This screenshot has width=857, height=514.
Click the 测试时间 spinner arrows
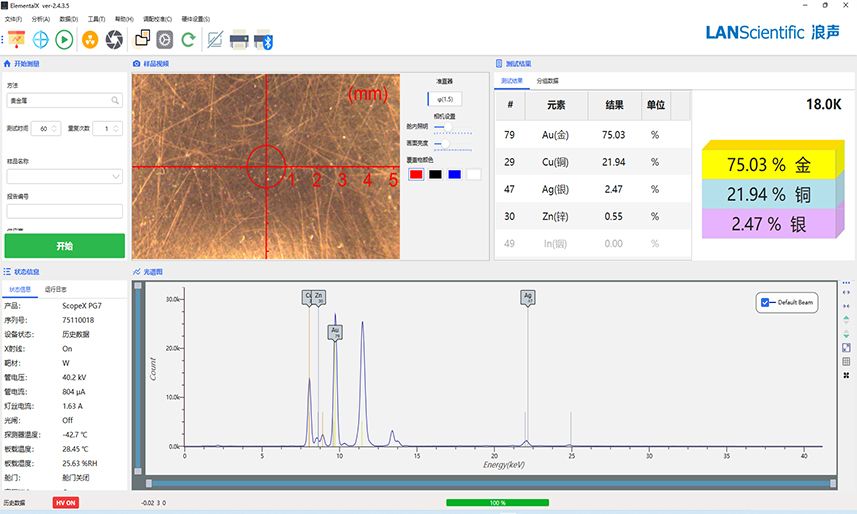(55, 128)
